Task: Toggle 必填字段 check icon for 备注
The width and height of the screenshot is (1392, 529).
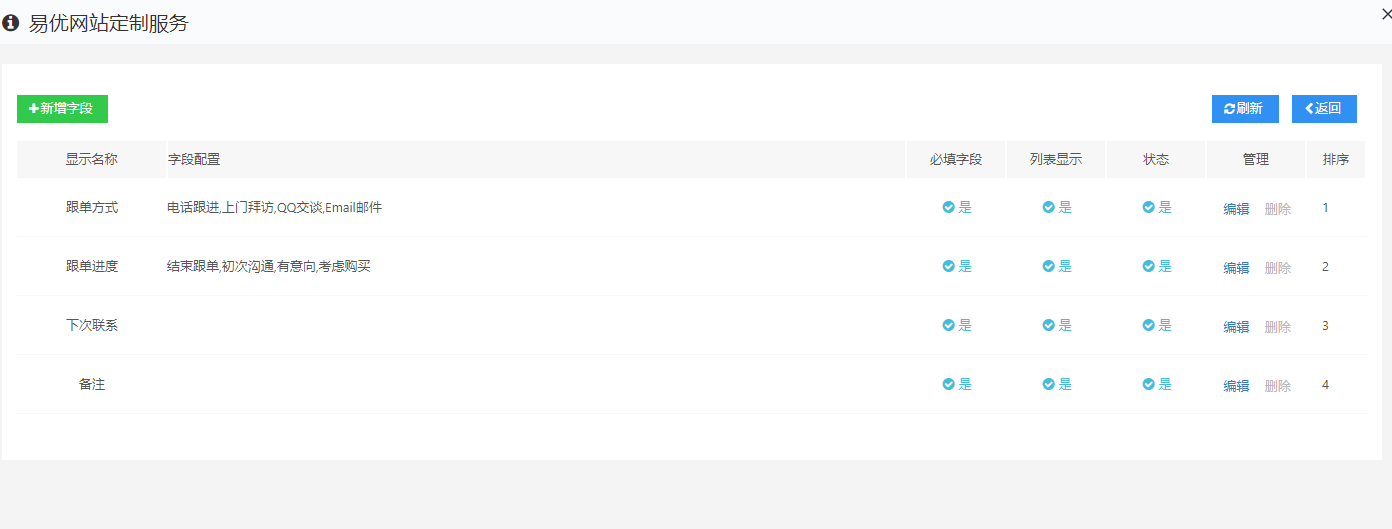Action: pyautogui.click(x=949, y=385)
